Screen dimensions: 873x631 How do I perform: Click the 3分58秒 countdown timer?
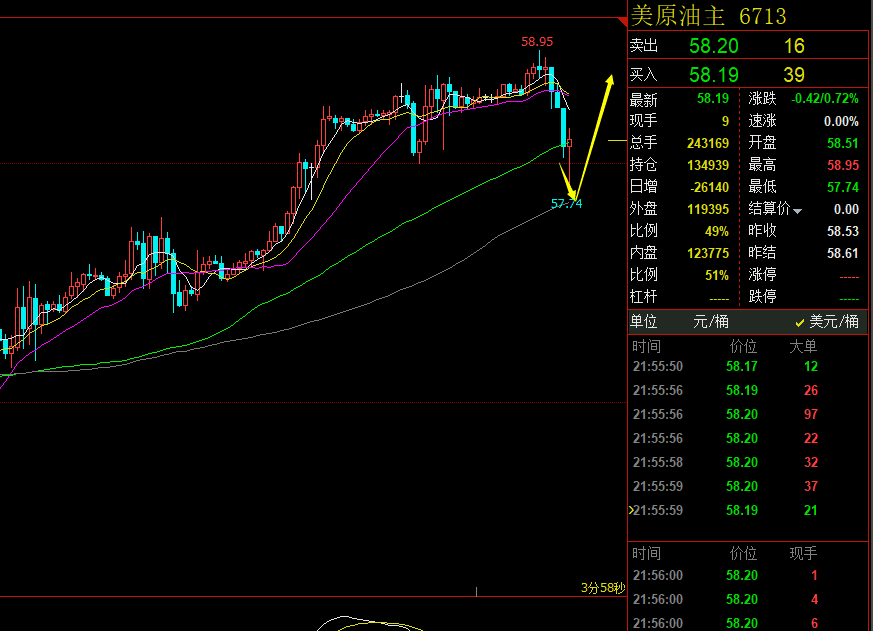(603, 588)
